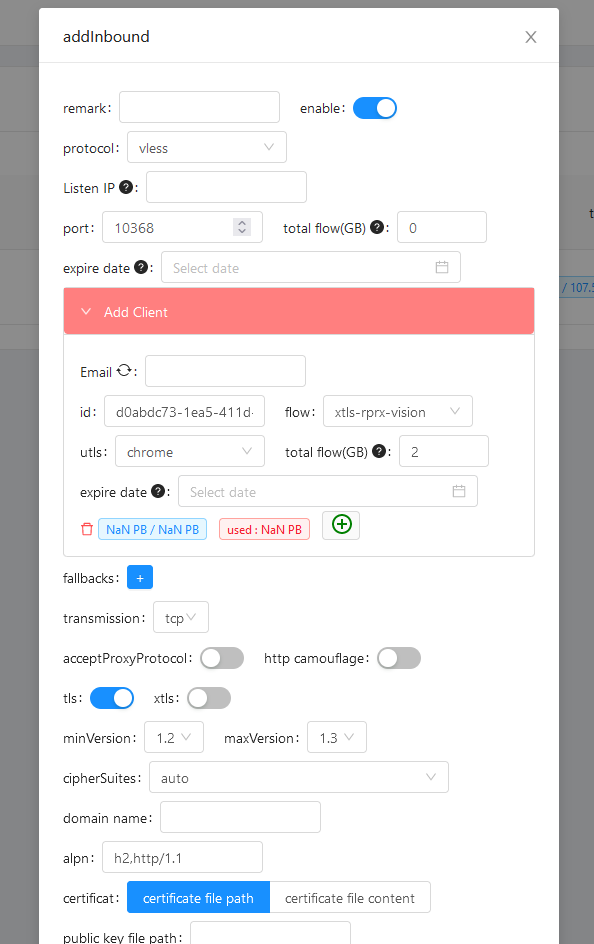Turn off the tls switch
This screenshot has width=594, height=944.
click(112, 698)
